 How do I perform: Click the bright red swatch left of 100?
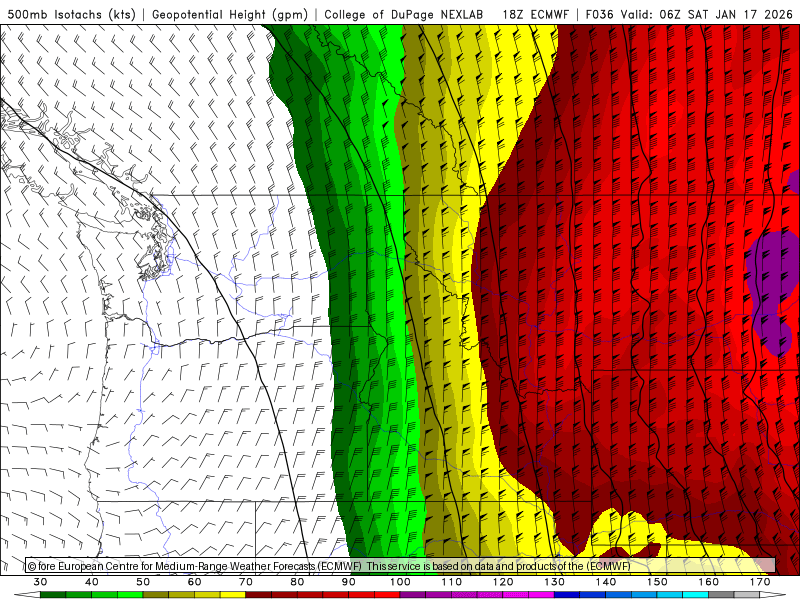click(x=388, y=595)
